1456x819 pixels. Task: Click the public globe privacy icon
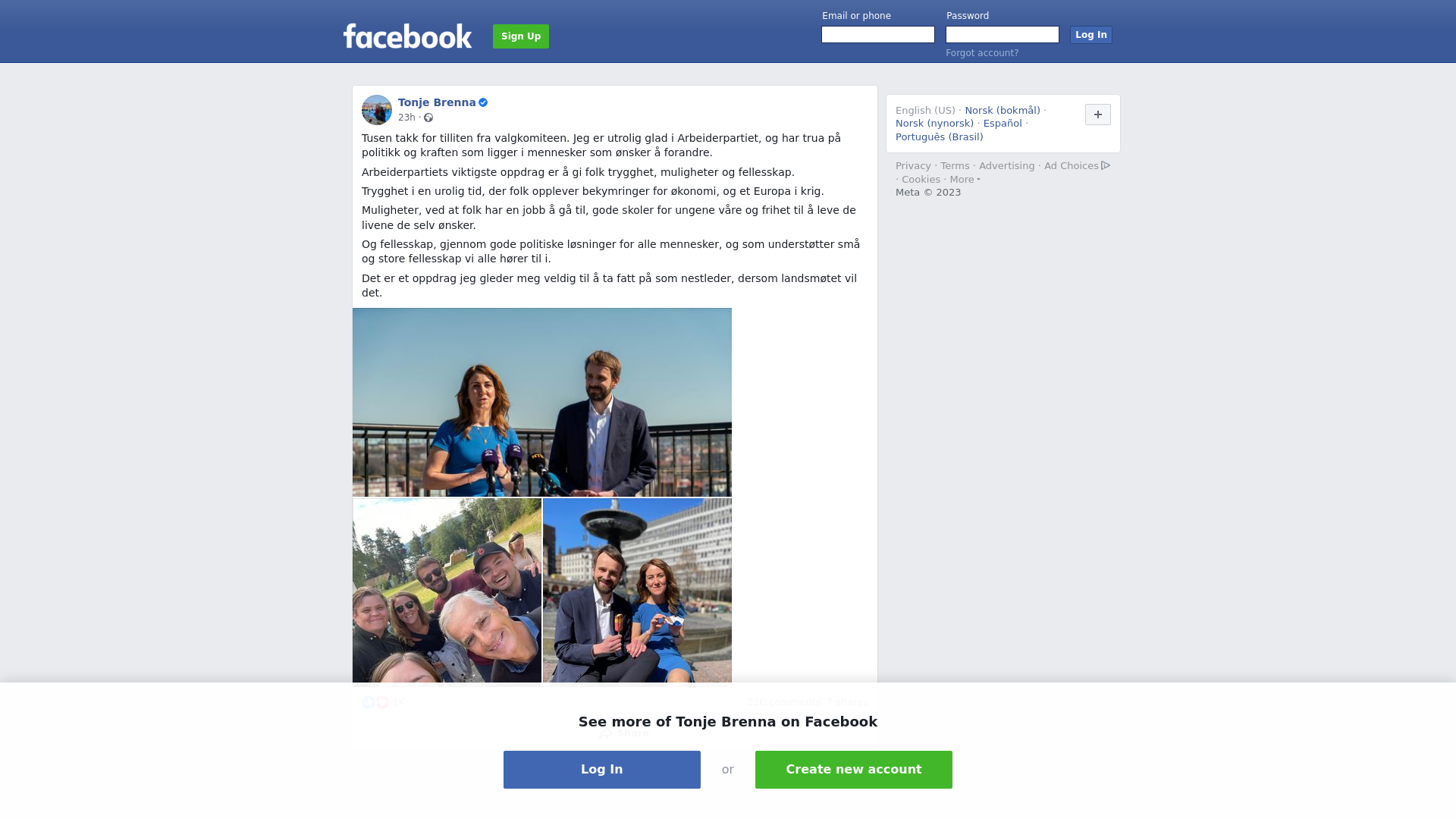[428, 118]
